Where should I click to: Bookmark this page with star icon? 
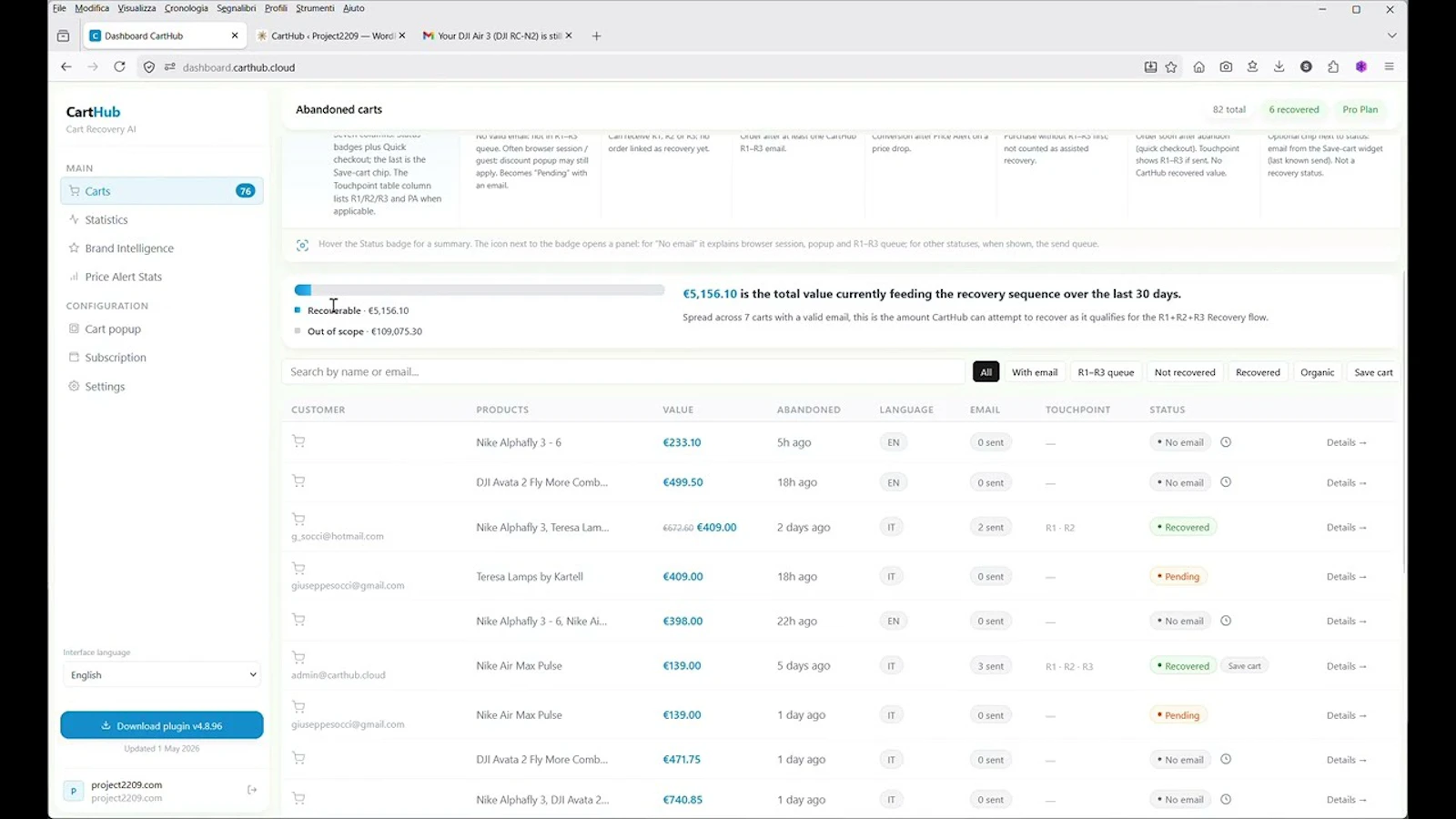(1171, 66)
